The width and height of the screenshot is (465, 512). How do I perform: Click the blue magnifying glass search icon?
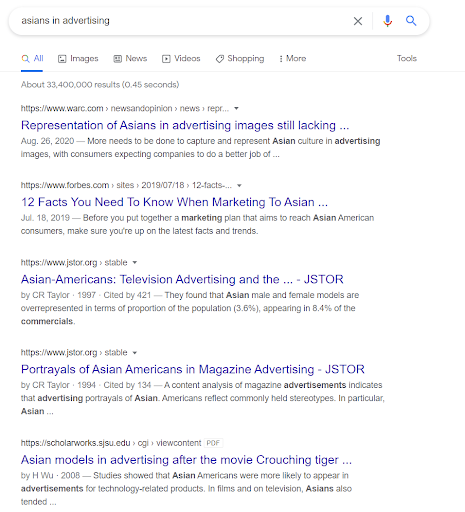[411, 21]
